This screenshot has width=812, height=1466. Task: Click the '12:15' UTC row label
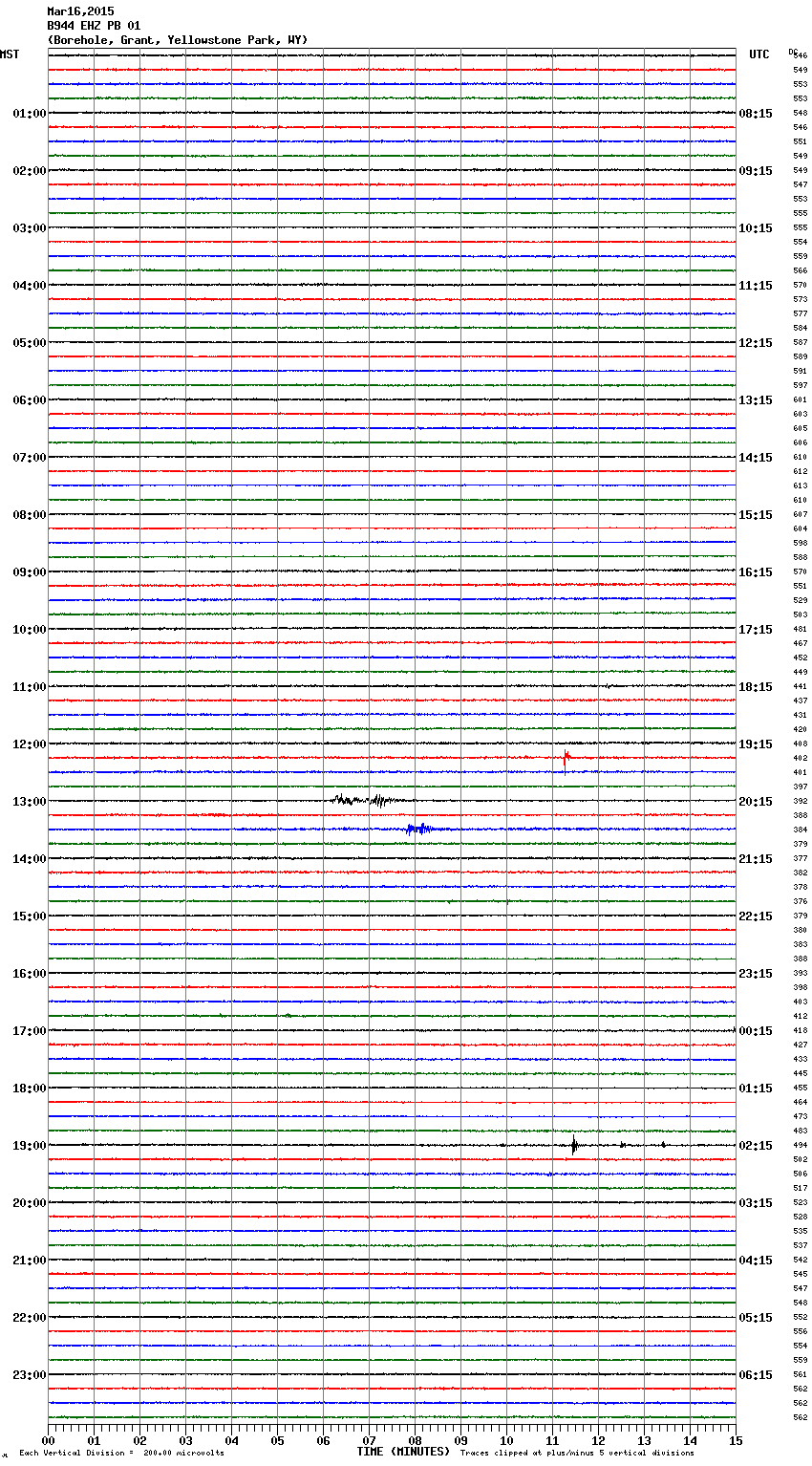(x=756, y=343)
